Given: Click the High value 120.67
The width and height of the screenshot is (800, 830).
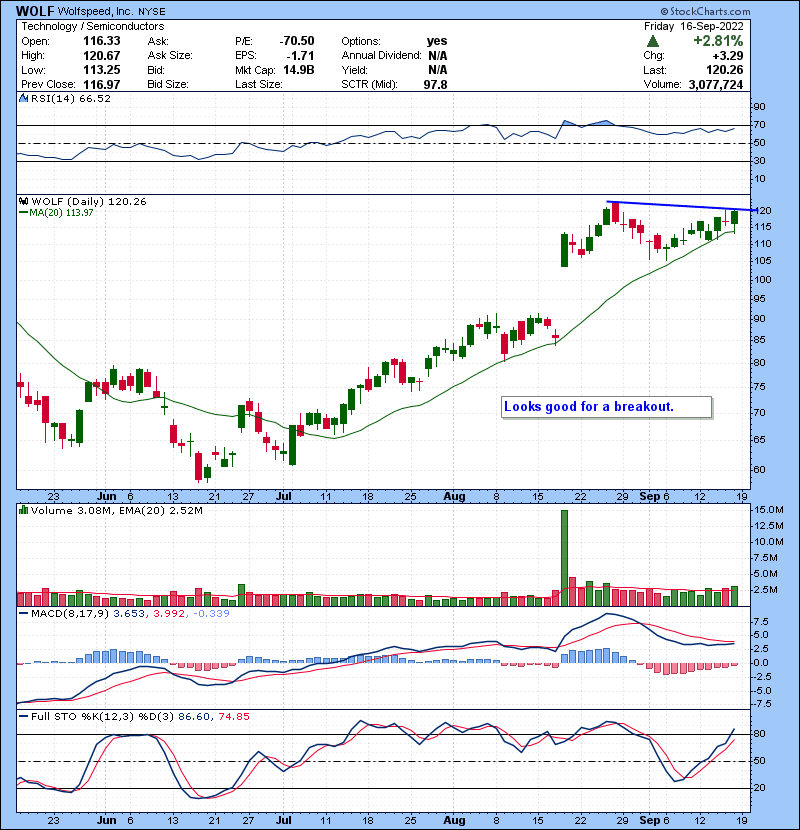Looking at the screenshot, I should [102, 56].
